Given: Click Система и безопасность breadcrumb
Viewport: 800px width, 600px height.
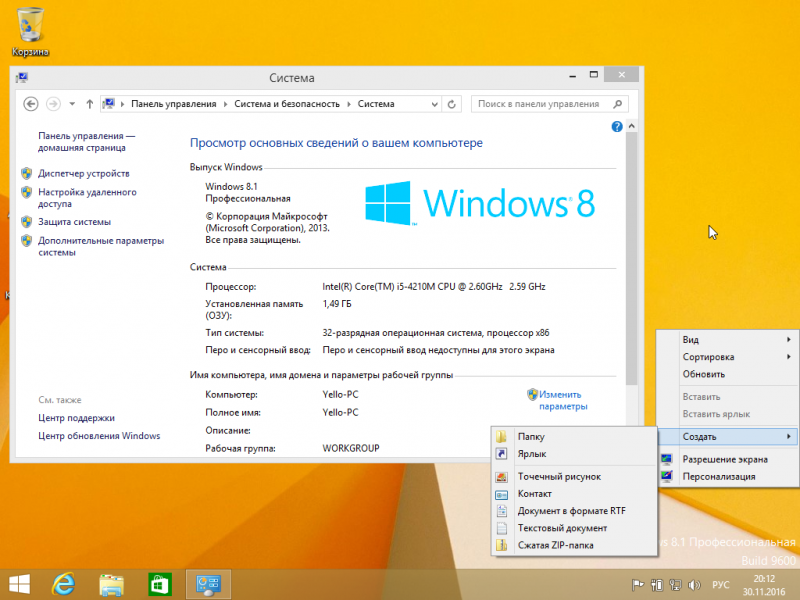Looking at the screenshot, I should (287, 104).
